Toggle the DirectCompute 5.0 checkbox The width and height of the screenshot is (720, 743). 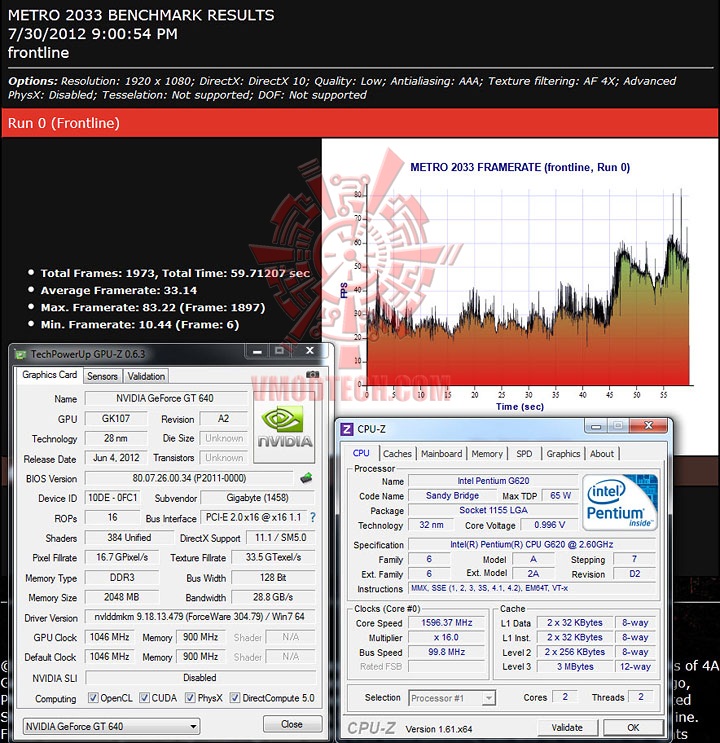click(x=235, y=698)
